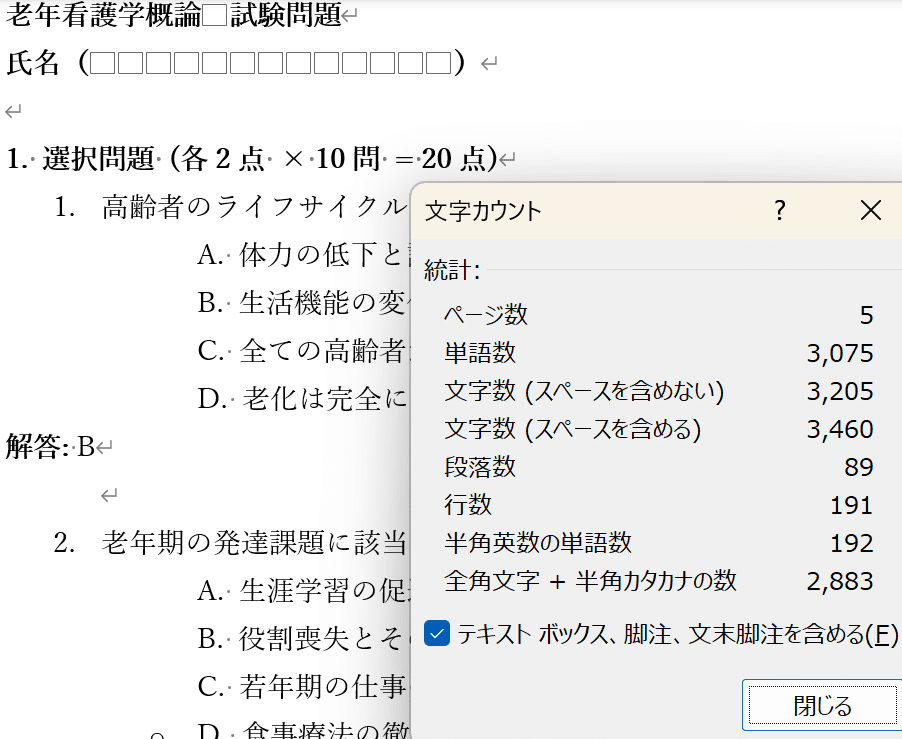The width and height of the screenshot is (902, 739).
Task: Click the 行数 value 191
Action: (x=852, y=504)
